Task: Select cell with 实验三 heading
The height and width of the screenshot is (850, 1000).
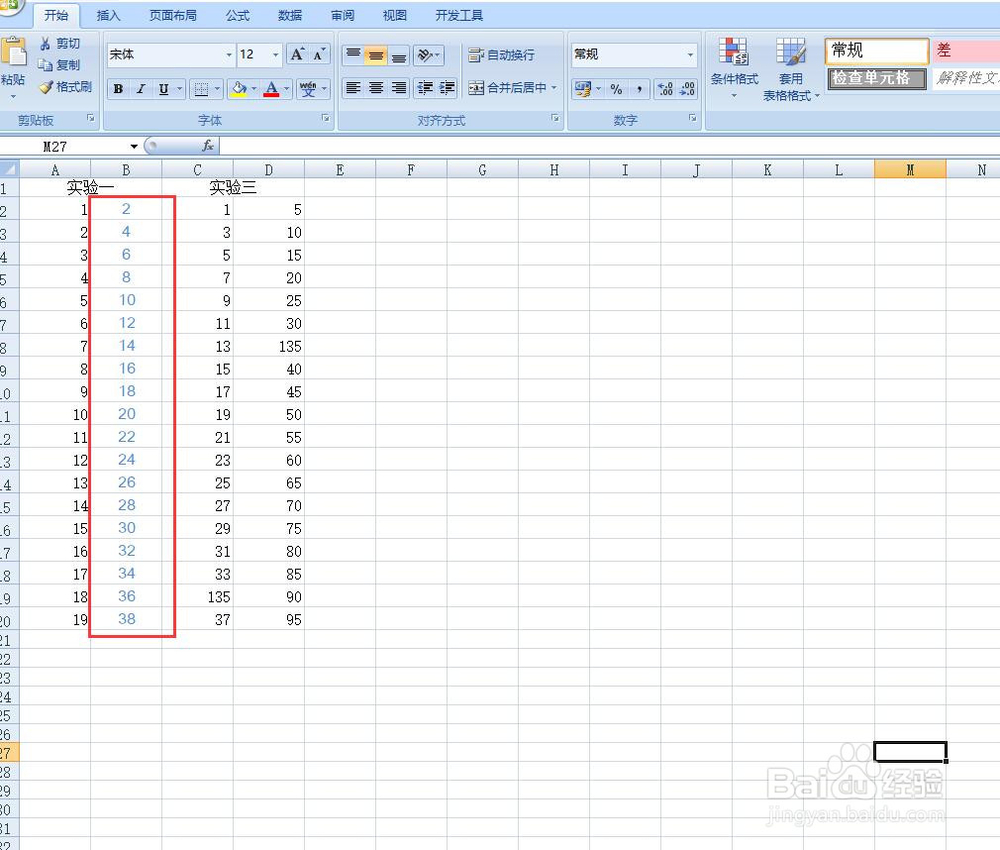Action: 233,187
